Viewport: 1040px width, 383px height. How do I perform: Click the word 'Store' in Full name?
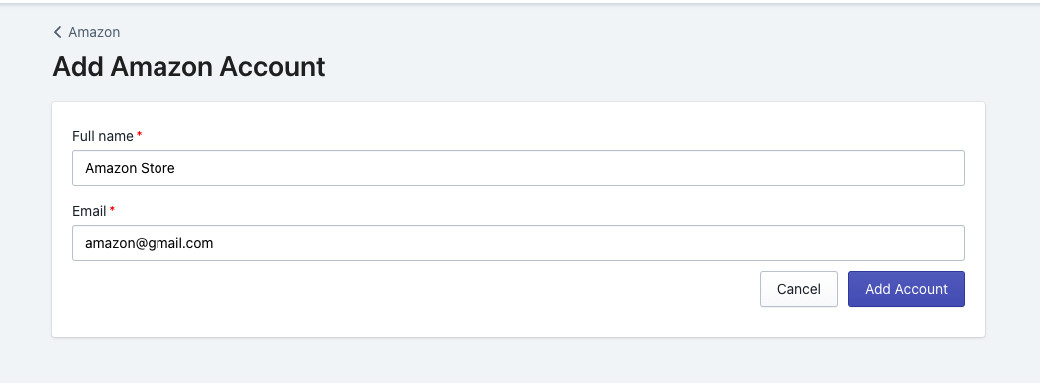tap(158, 168)
